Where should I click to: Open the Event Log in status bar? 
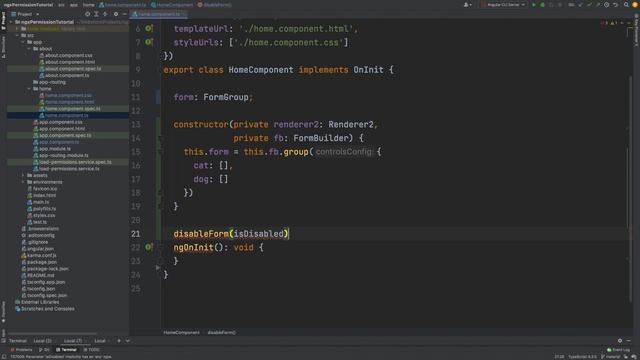pyautogui.click(x=618, y=350)
